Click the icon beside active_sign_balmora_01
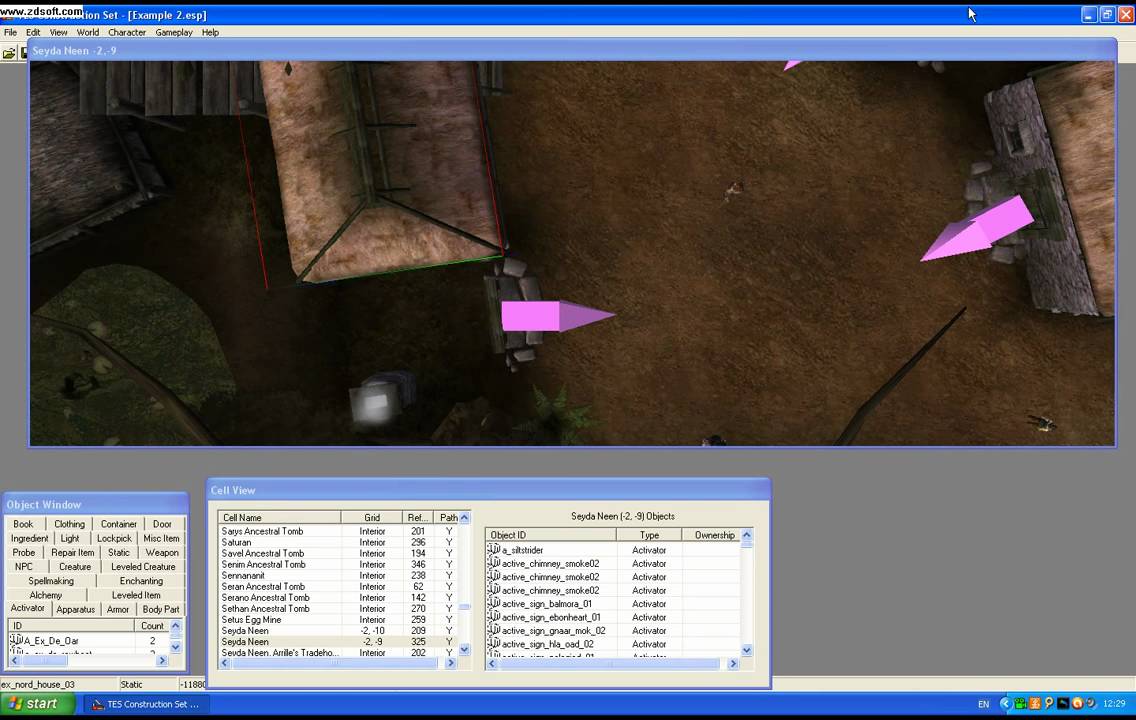The image size is (1136, 720). (x=494, y=603)
